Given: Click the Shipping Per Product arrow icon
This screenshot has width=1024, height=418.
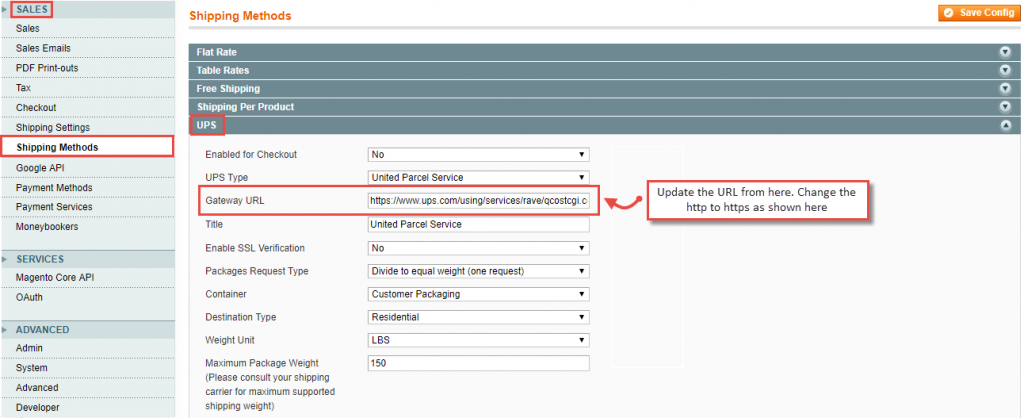Looking at the screenshot, I should (x=1005, y=106).
